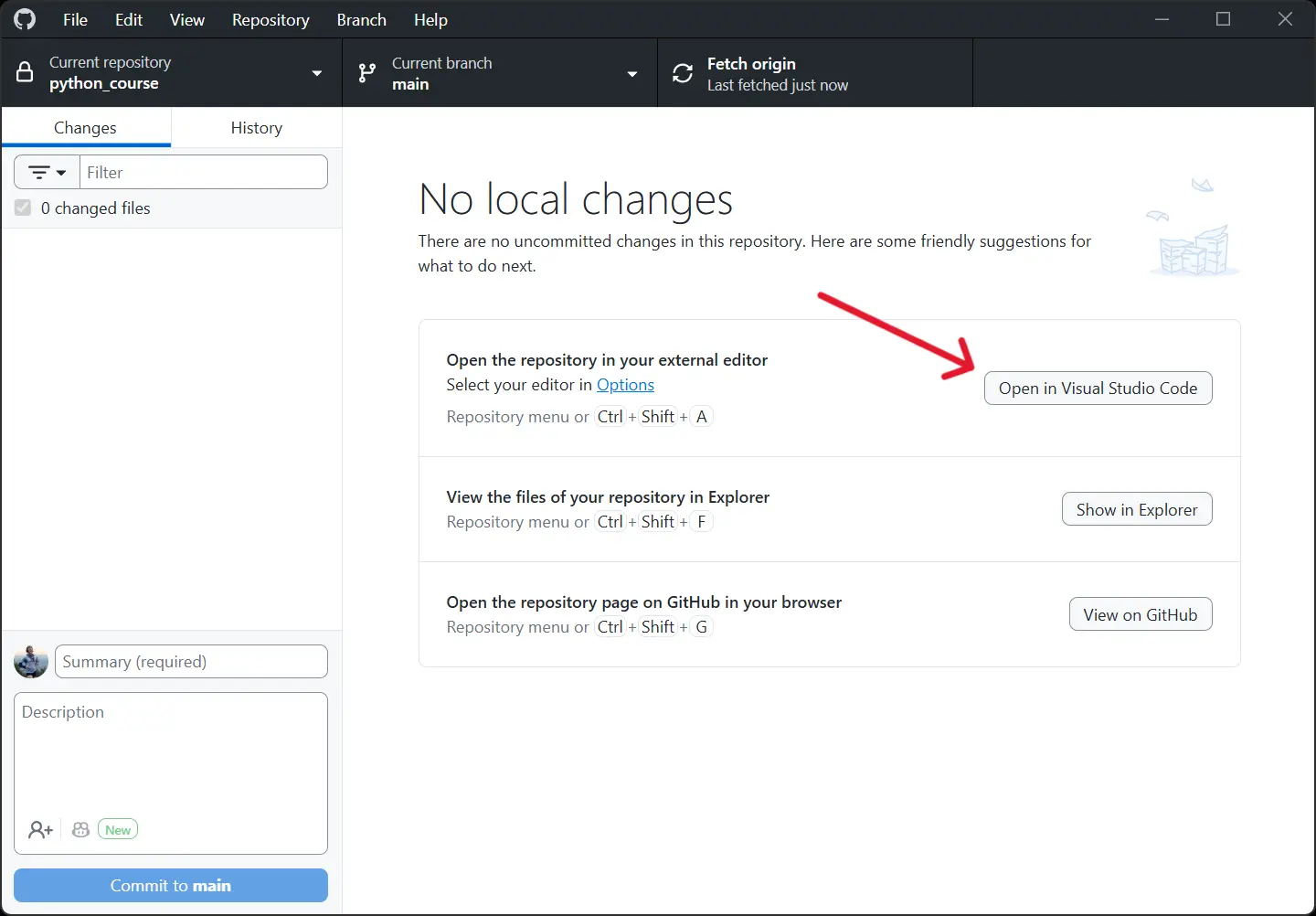The image size is (1316, 916).
Task: Click the add co-authors person icon
Action: pos(40,830)
